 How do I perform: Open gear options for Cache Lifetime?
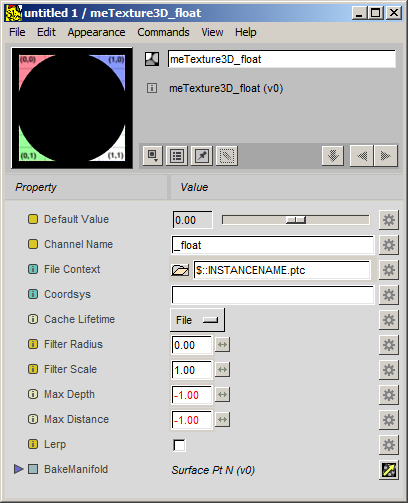[389, 320]
